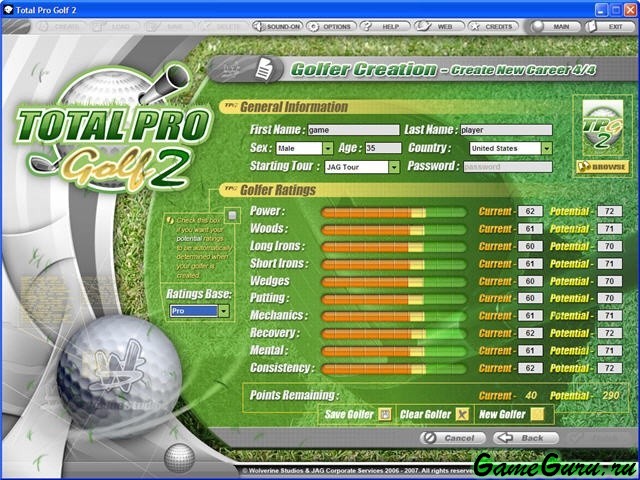Image resolution: width=640 pixels, height=480 pixels.
Task: Minimize the Total Pro Golf 2 window
Action: pos(601,10)
